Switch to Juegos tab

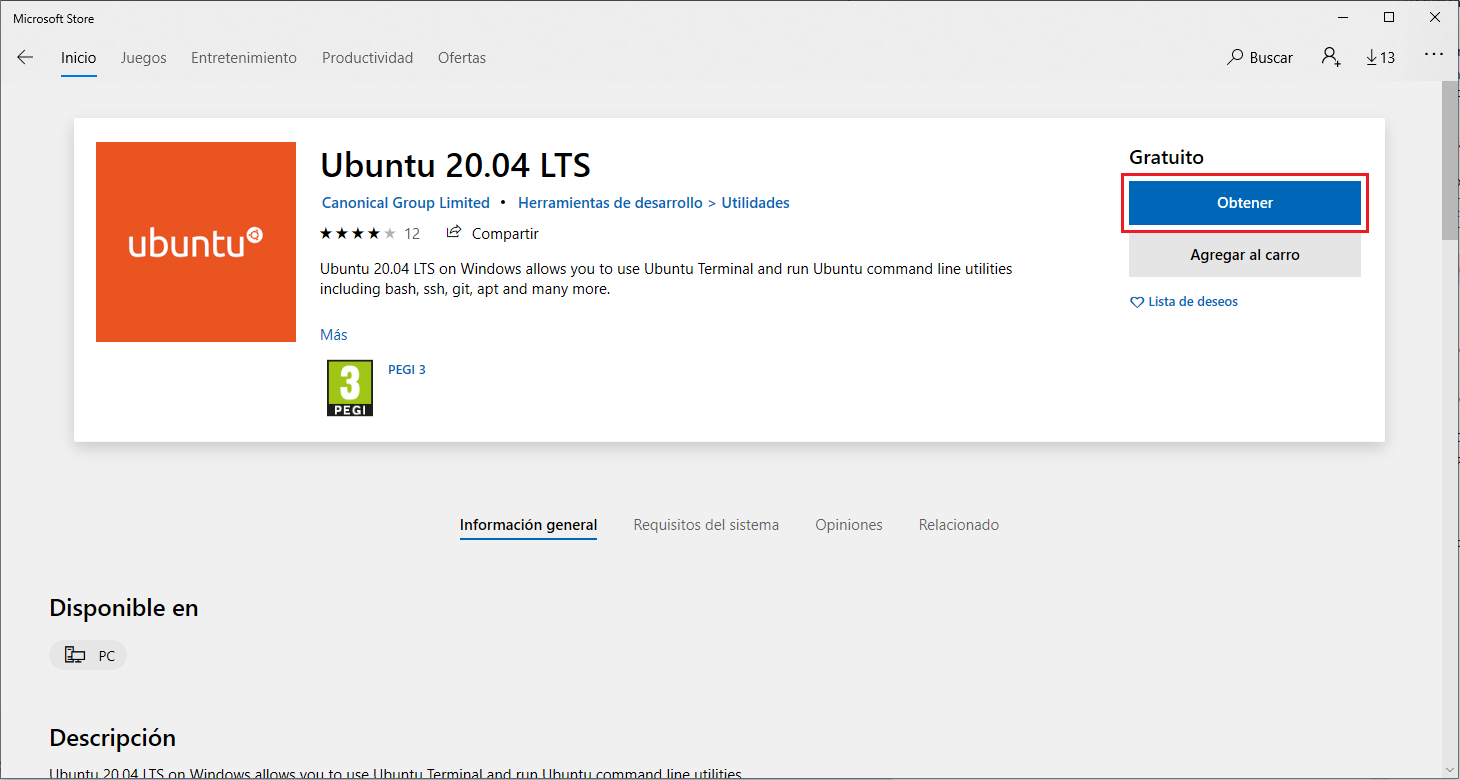click(x=144, y=58)
